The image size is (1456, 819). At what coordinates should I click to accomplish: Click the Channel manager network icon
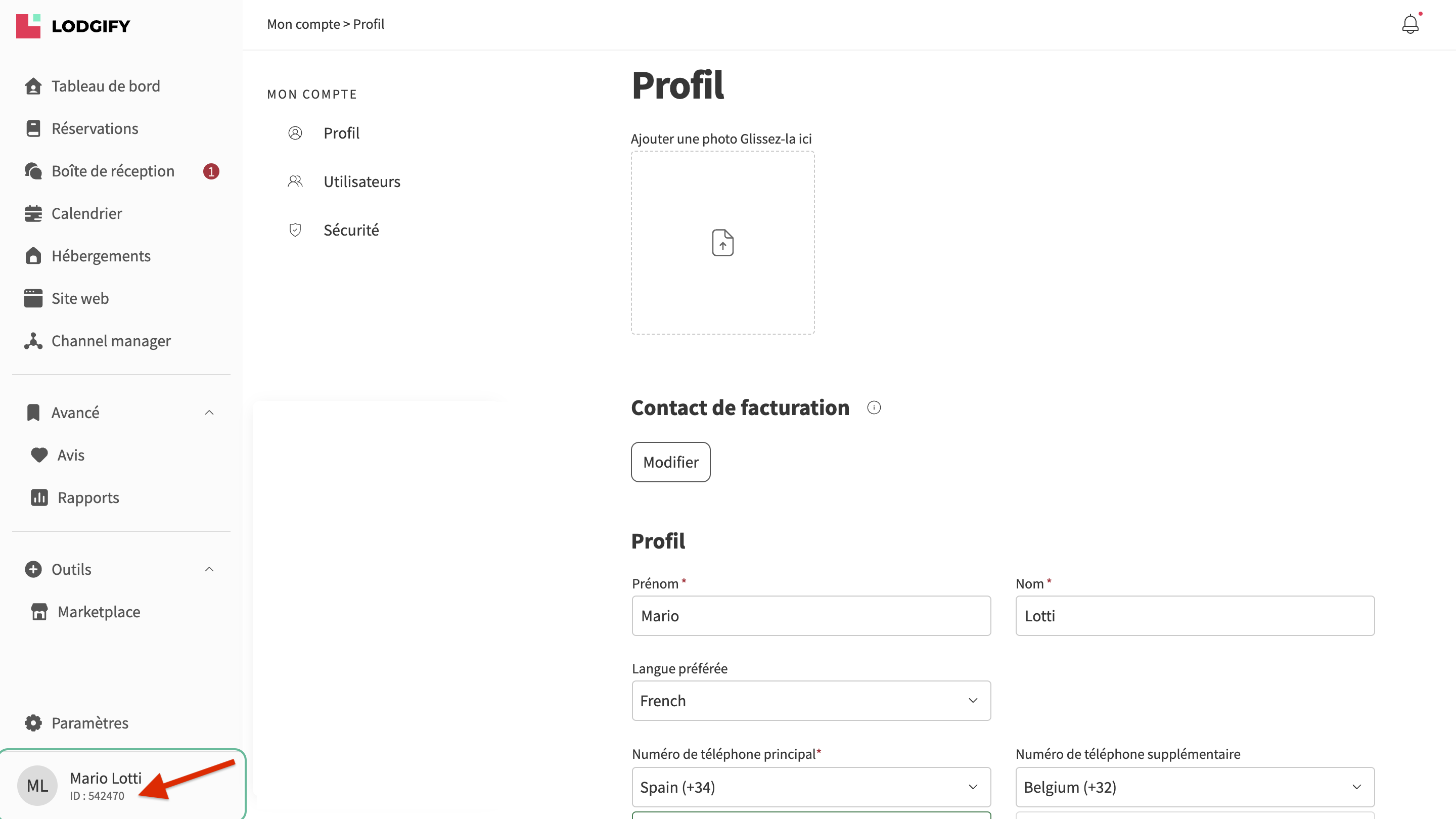(x=33, y=341)
